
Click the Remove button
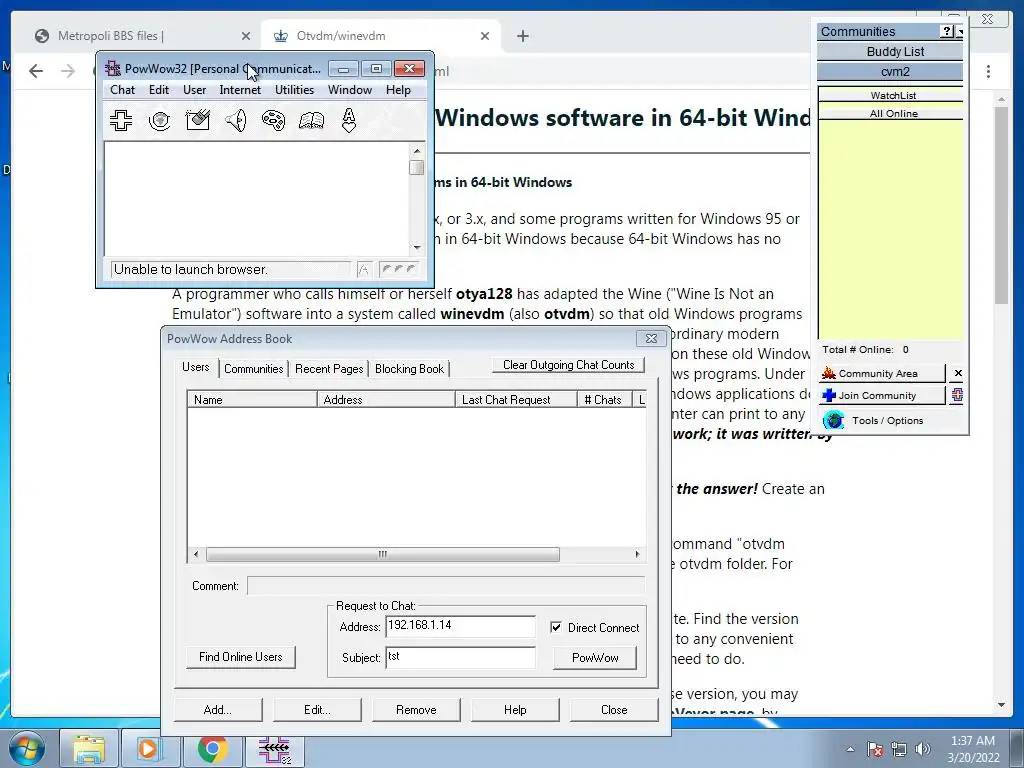pyautogui.click(x=416, y=710)
